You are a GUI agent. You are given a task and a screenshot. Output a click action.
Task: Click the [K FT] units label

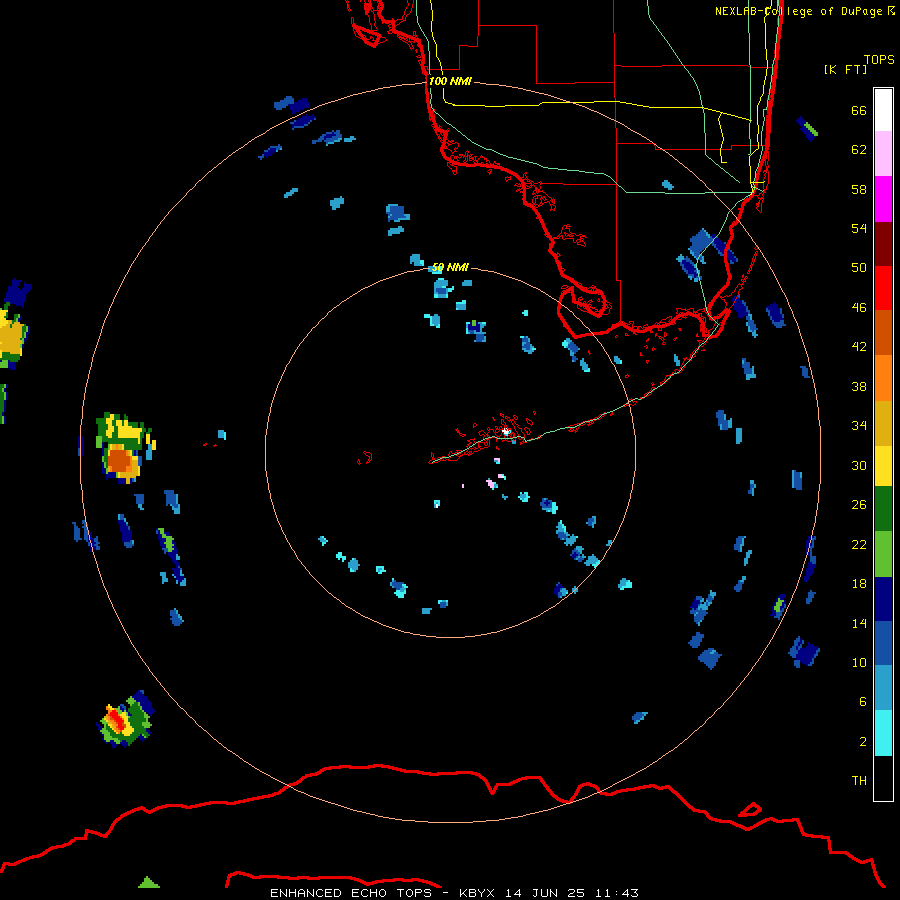coord(845,69)
